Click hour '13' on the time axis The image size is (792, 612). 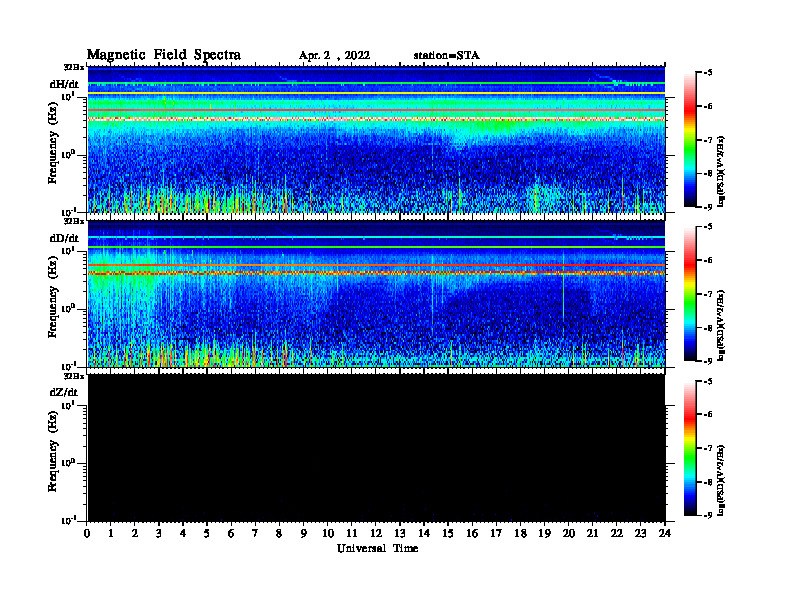coord(400,534)
